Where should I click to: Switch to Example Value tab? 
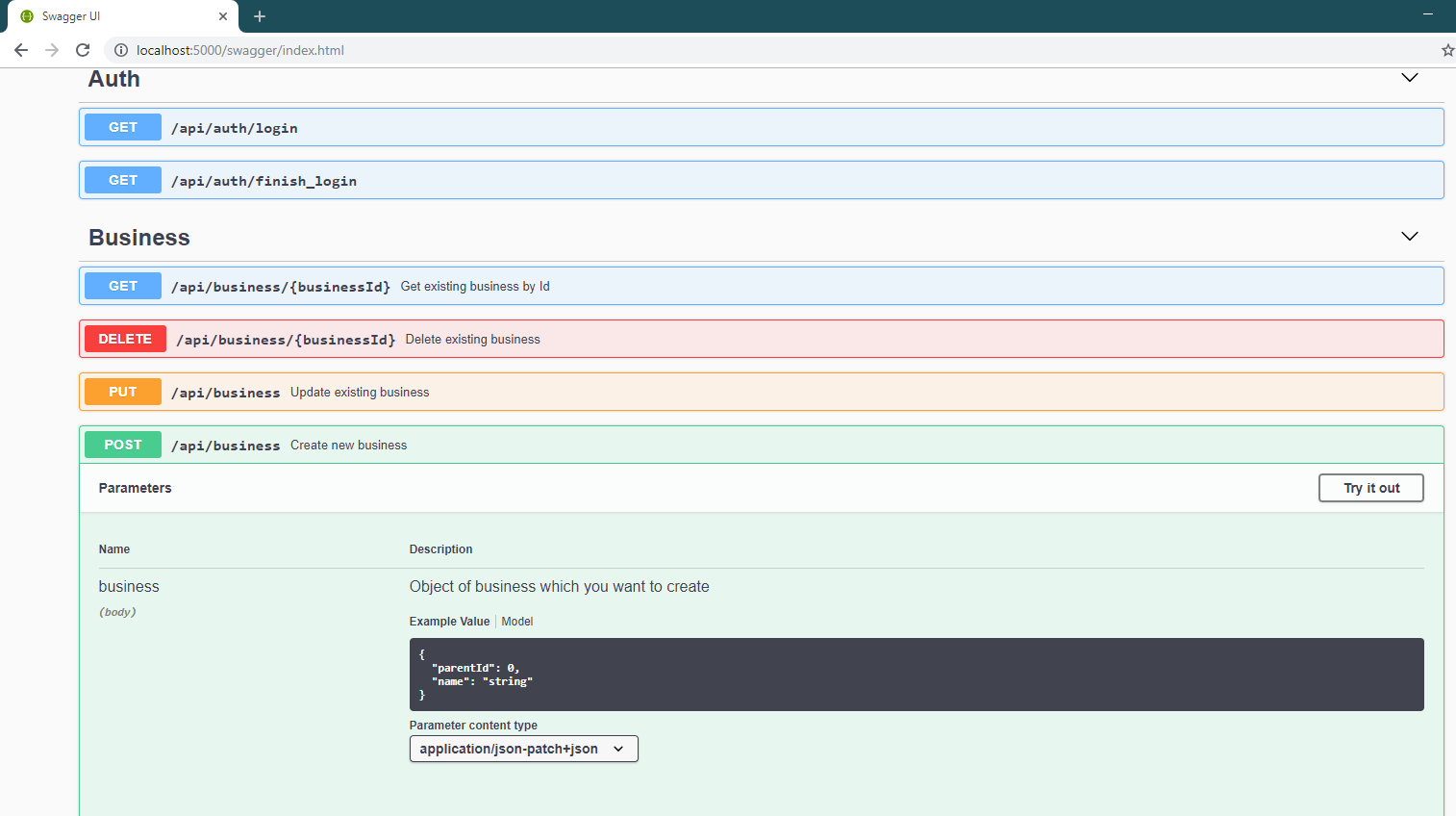pos(449,622)
